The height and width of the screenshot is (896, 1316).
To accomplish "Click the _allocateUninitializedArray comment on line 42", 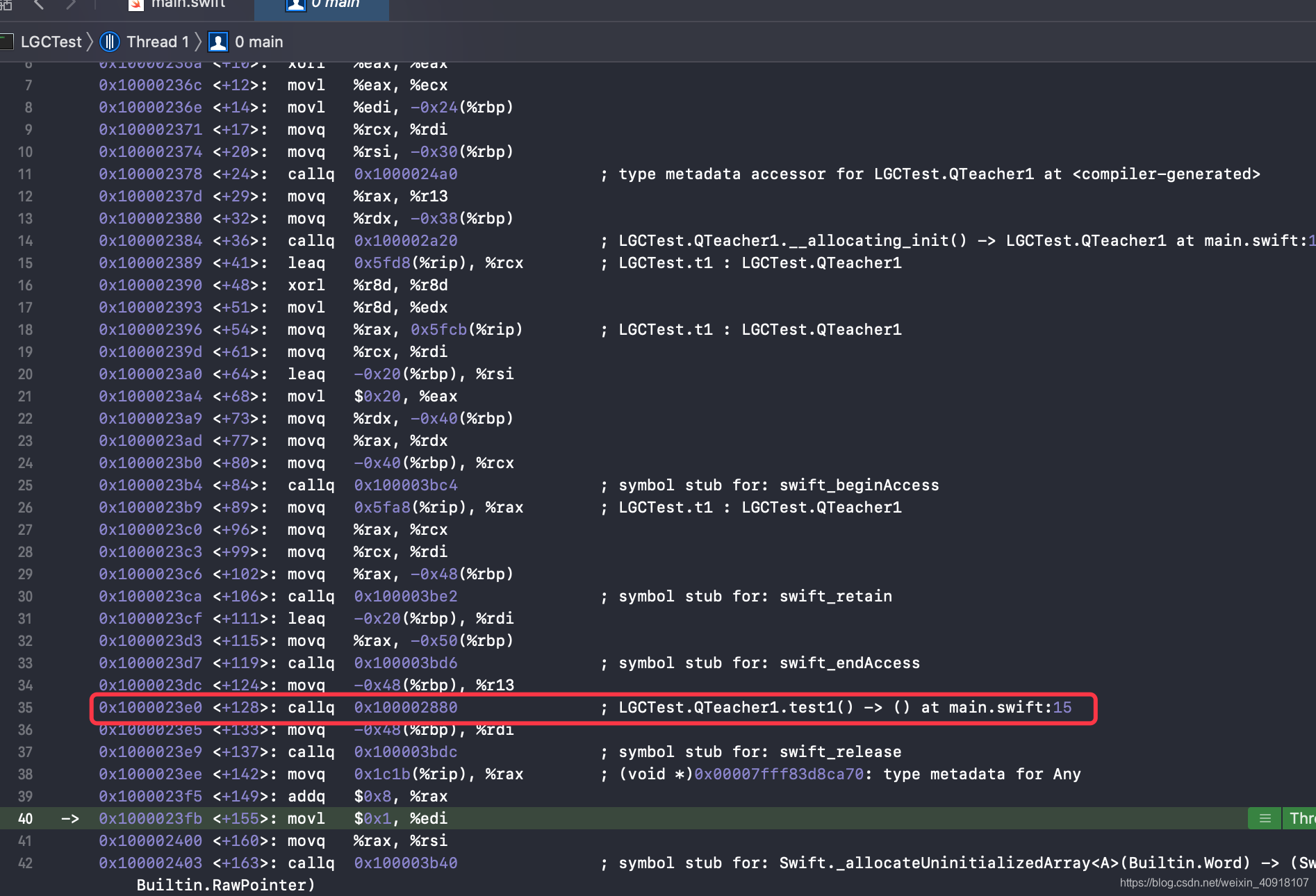I will click(967, 863).
